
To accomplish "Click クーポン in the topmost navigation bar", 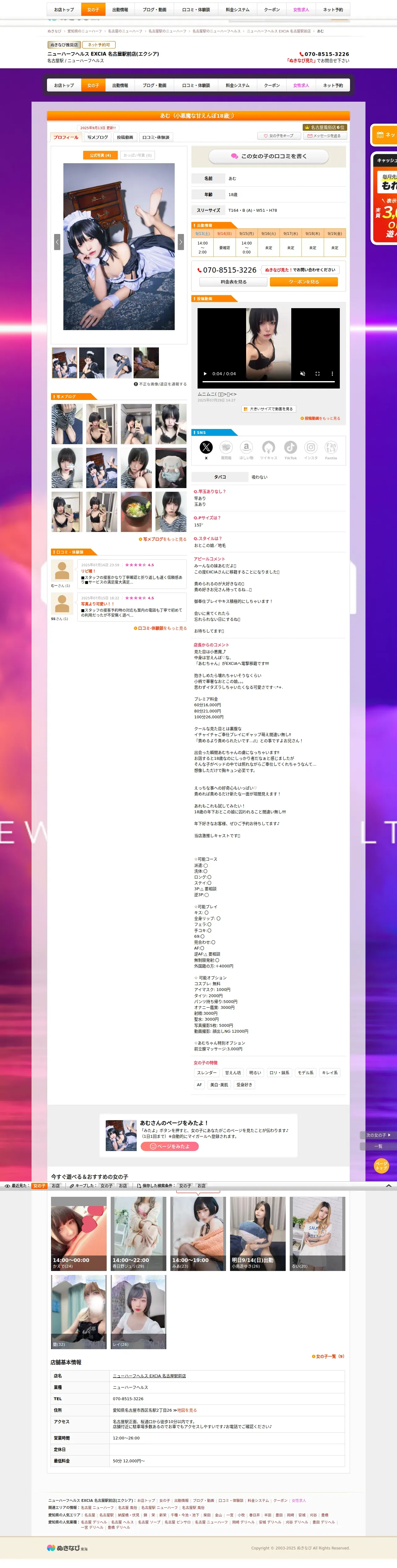I will [x=271, y=10].
